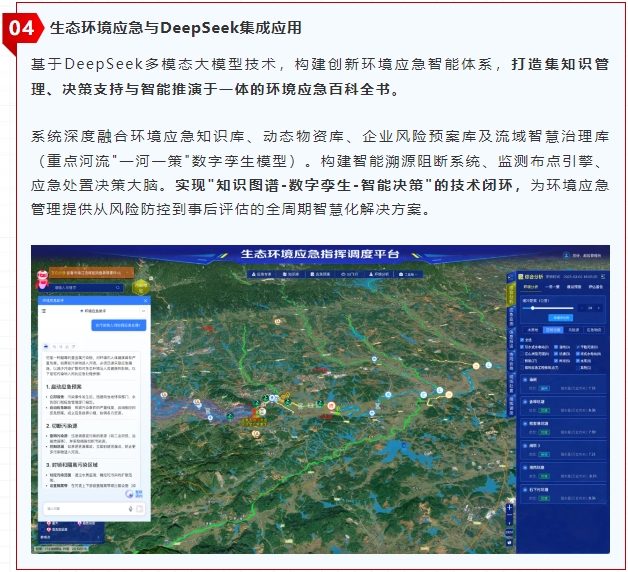628x572 pixels.
Task: Toggle the checkbox on the 8.15 result card
Action: [525, 467]
